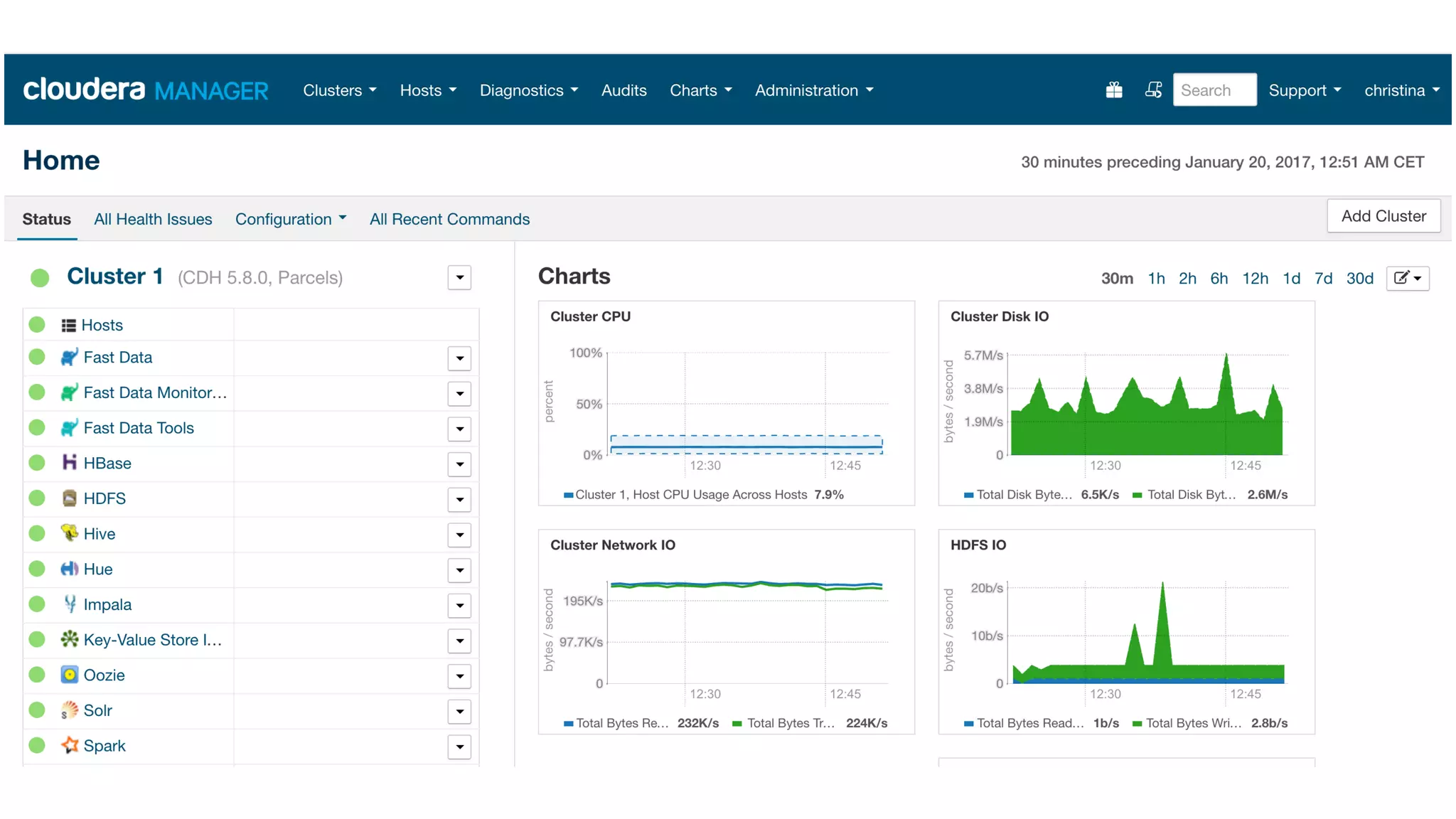
Task: Open the HDFS row dropdown arrow
Action: point(459,500)
